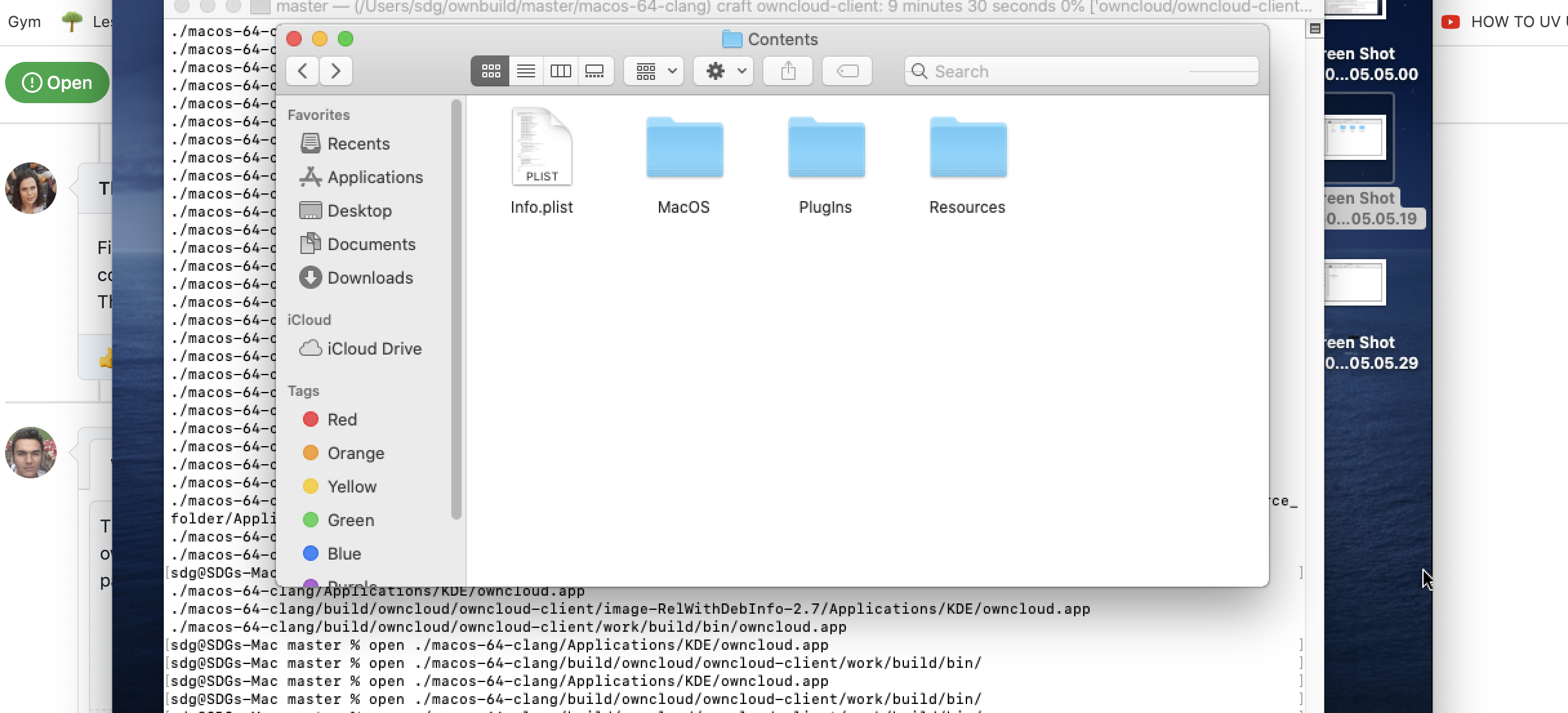The image size is (1568, 713).
Task: Switch Finder to list view
Action: point(526,71)
